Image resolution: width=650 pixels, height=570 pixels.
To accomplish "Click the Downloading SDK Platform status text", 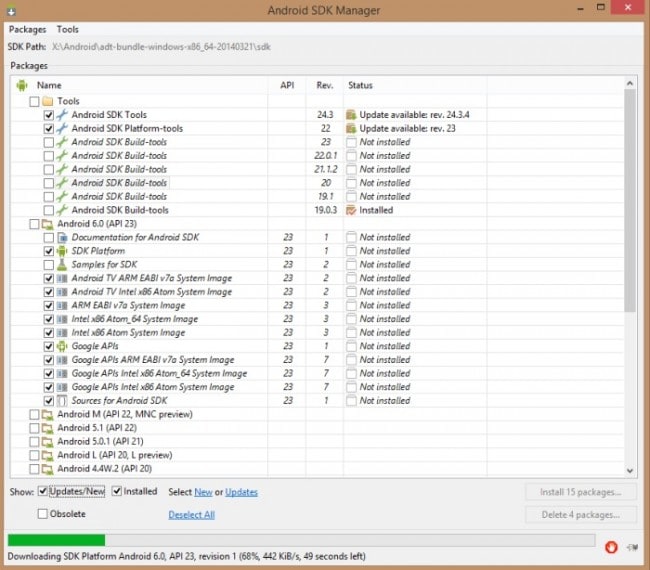I will (187, 556).
